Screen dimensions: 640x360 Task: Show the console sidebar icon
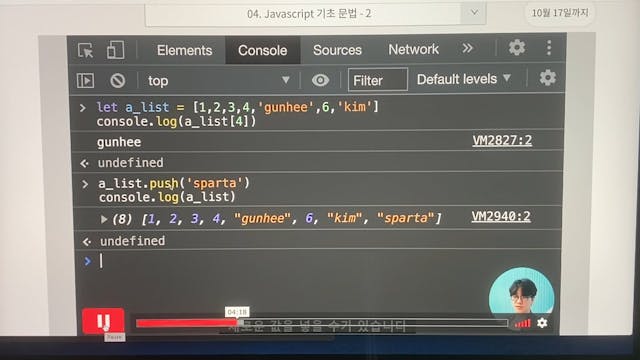(85, 80)
